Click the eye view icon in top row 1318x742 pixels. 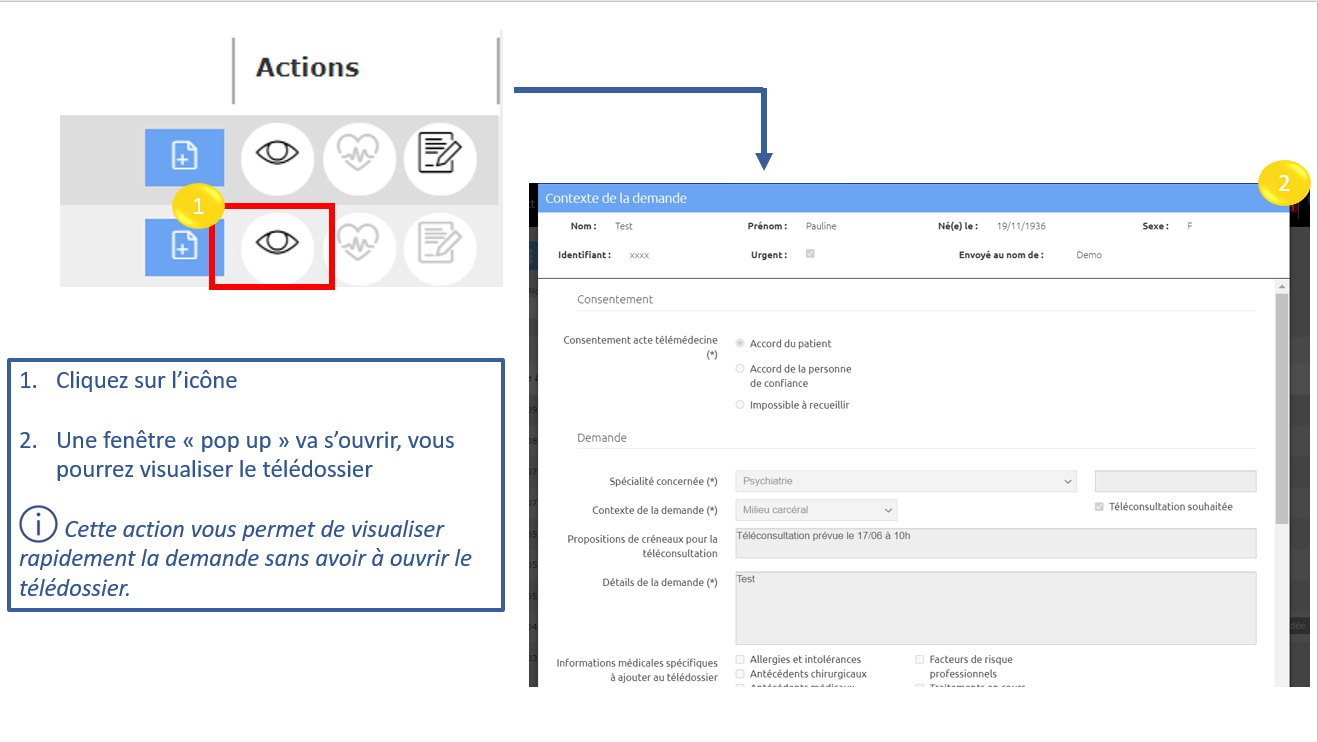[277, 156]
